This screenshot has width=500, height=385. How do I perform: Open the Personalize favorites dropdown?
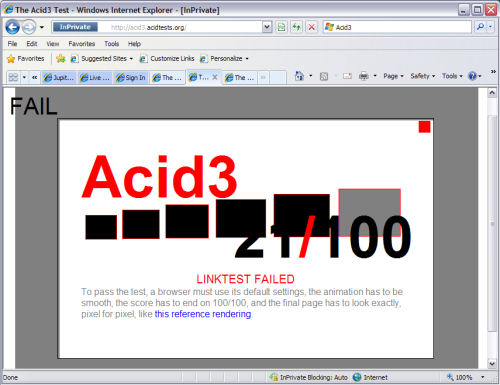point(224,59)
